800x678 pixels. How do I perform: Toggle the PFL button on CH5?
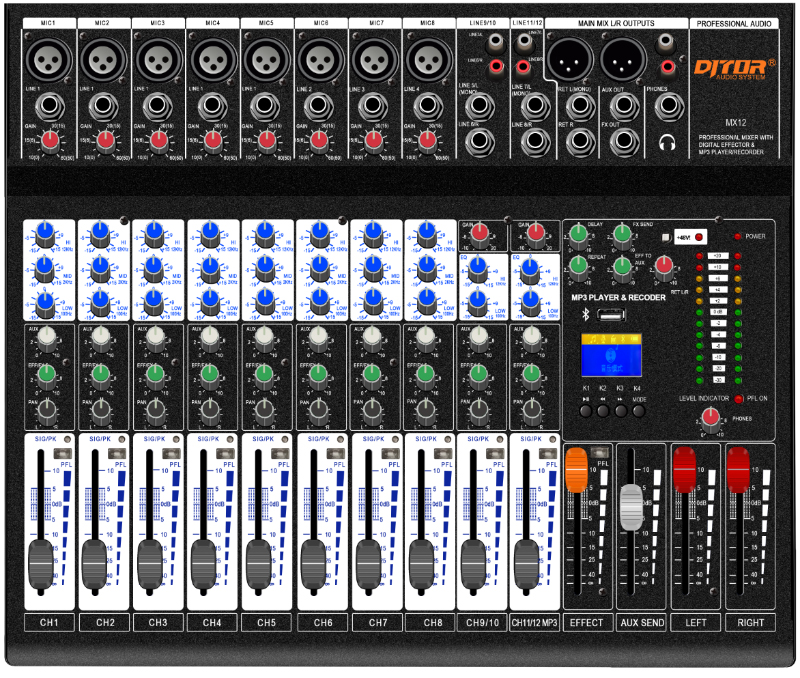click(280, 453)
